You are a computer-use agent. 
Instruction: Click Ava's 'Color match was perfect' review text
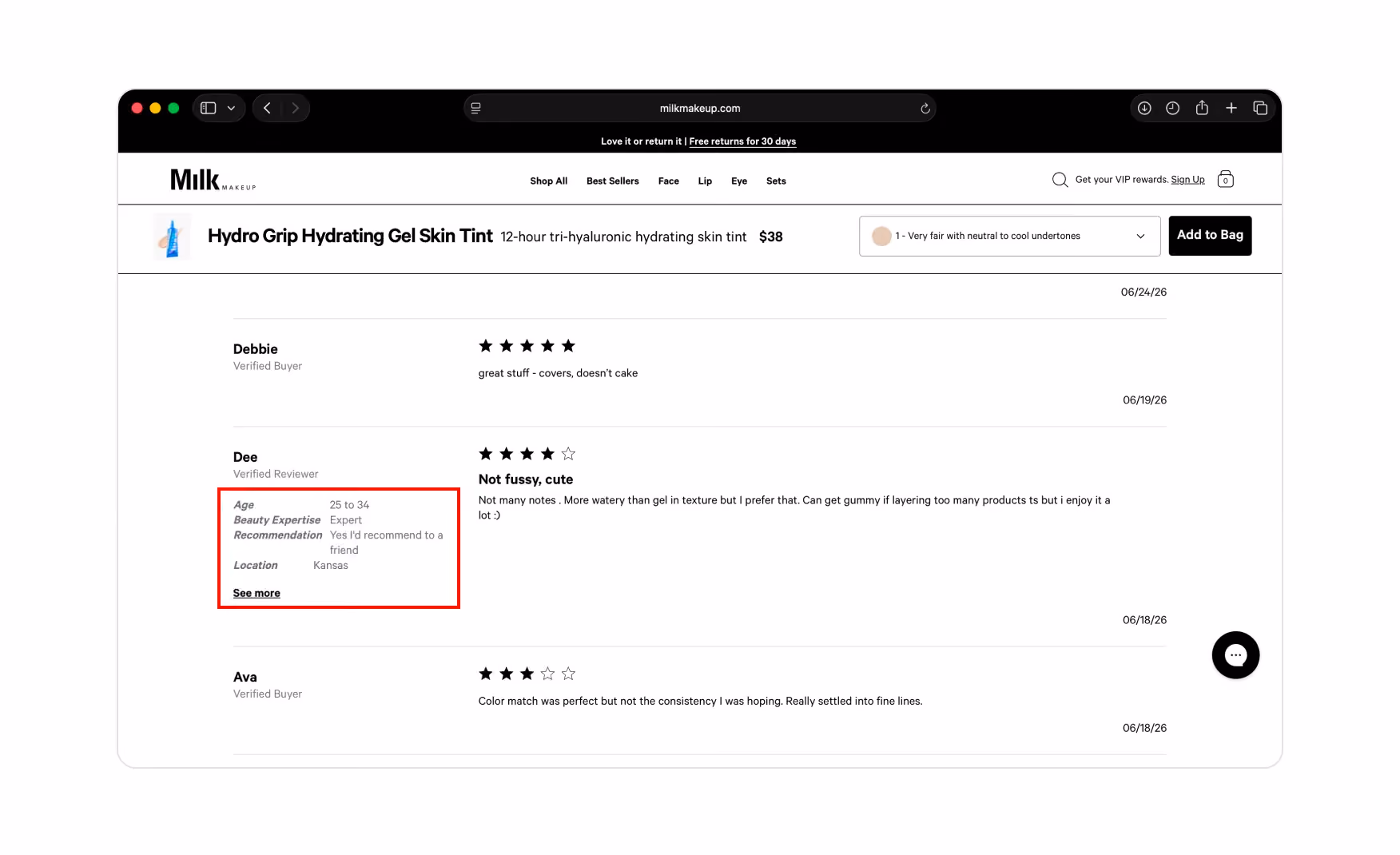pyautogui.click(x=700, y=702)
